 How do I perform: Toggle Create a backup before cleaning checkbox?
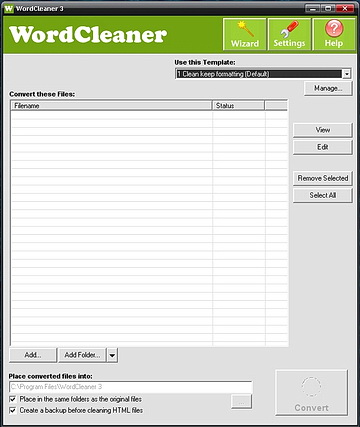tap(13, 410)
